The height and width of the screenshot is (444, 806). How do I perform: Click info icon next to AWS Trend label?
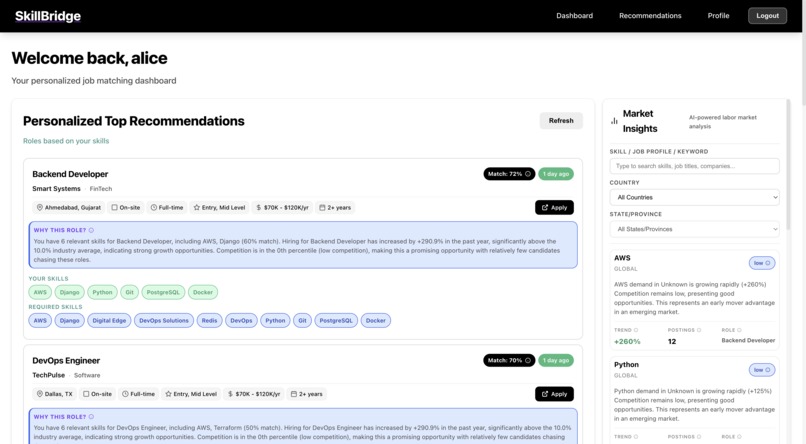click(636, 330)
